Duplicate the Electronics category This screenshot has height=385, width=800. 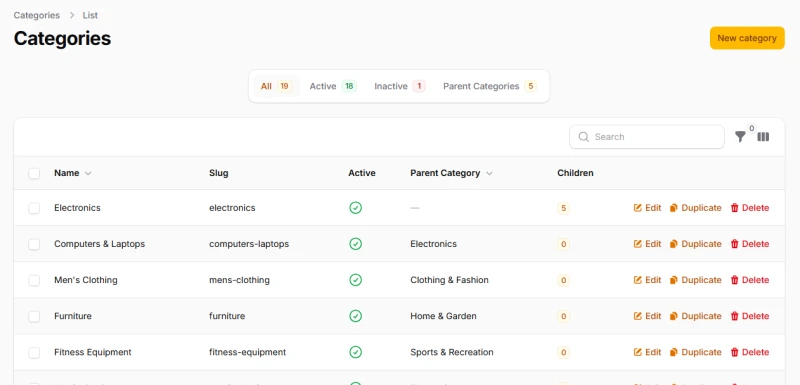coord(695,208)
